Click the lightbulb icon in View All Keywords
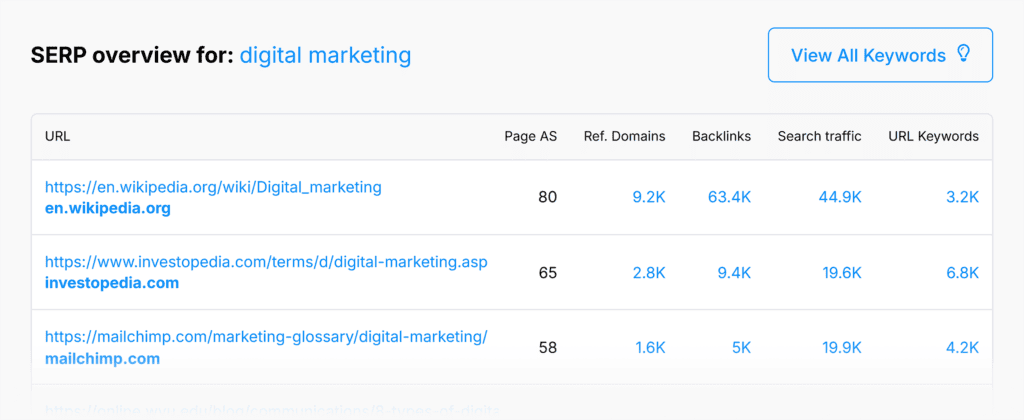The height and width of the screenshot is (420, 1024). (963, 54)
